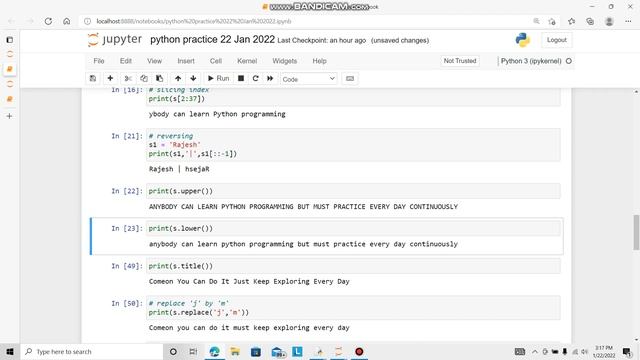Open the Insert menu
The image size is (640, 360).
click(x=186, y=61)
